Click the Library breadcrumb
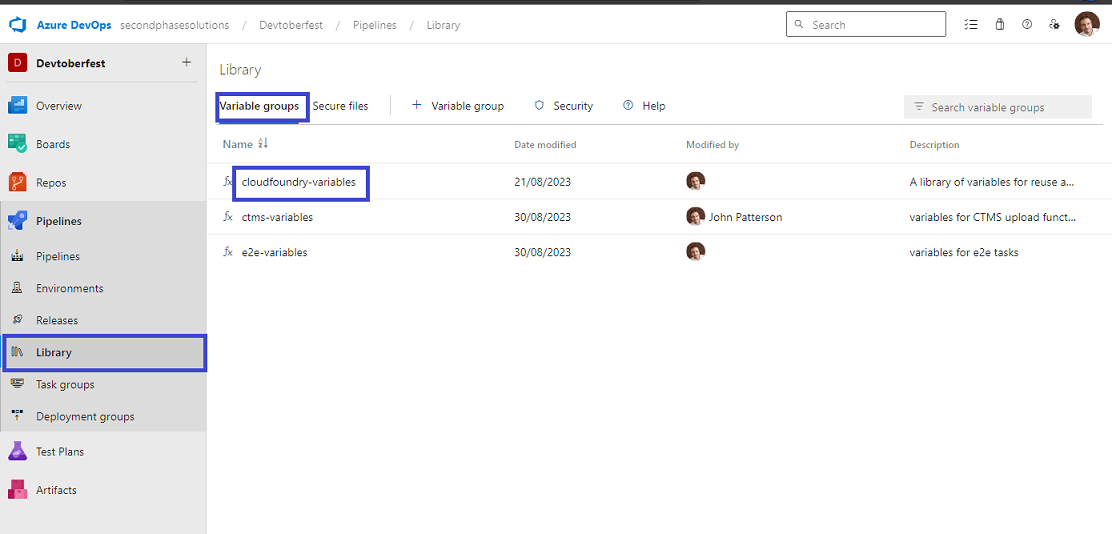Screen dimensions: 1112x534 click(443, 25)
